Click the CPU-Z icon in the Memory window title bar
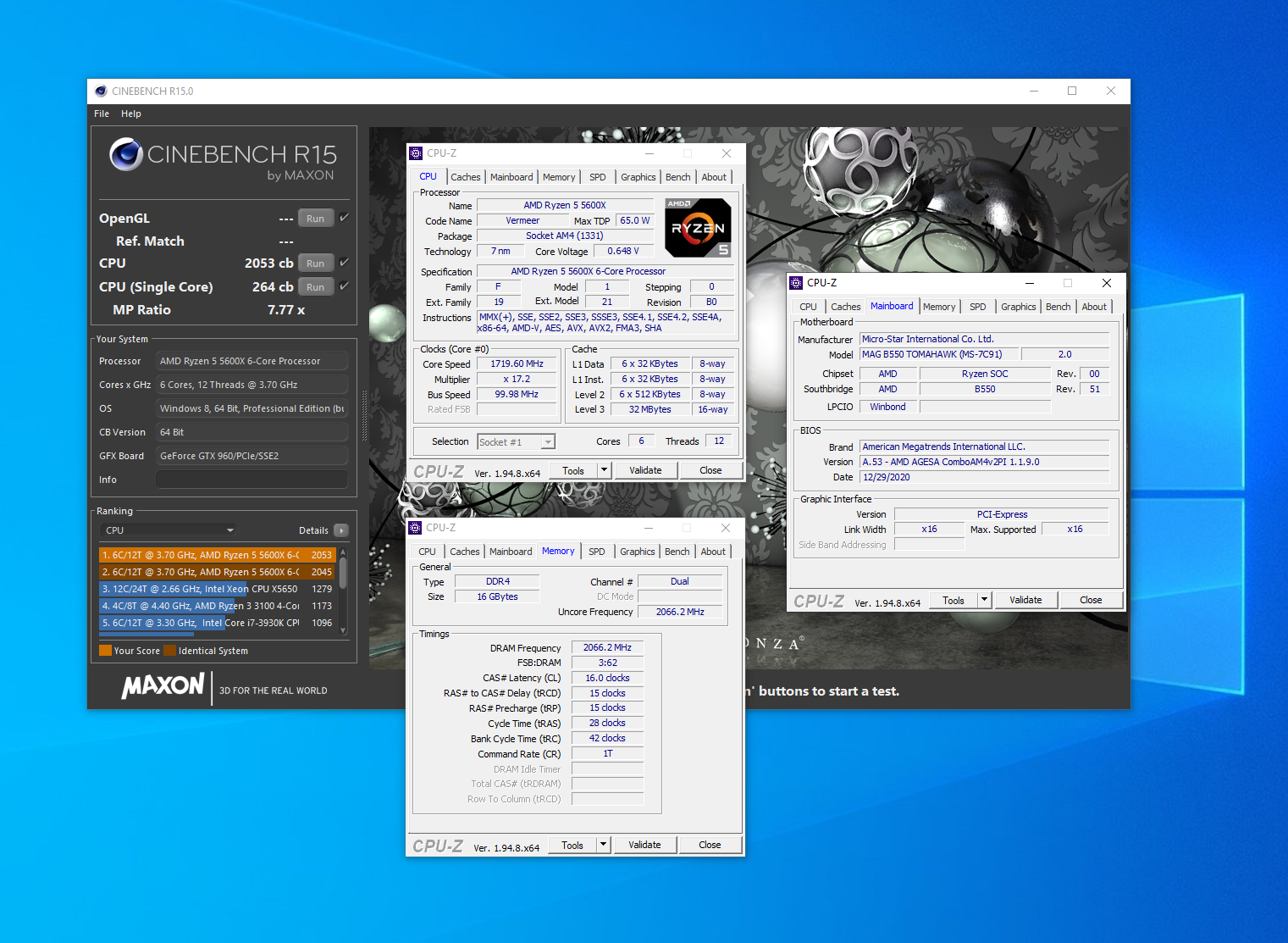 tap(415, 528)
